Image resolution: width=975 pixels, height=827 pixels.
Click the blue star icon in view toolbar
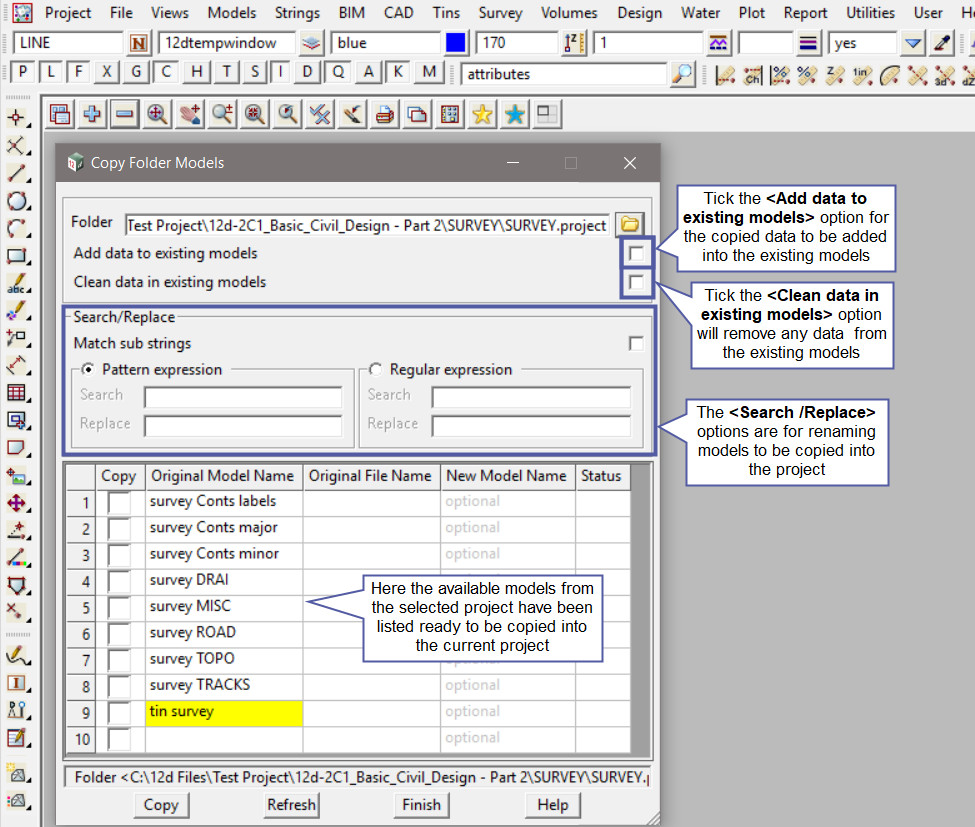[515, 115]
